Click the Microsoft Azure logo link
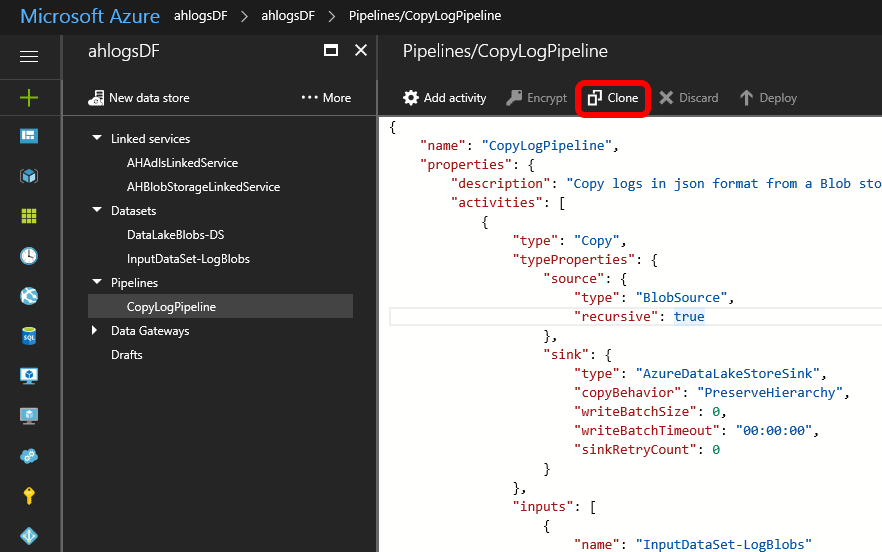Screen dimensions: 882x552 [90, 16]
